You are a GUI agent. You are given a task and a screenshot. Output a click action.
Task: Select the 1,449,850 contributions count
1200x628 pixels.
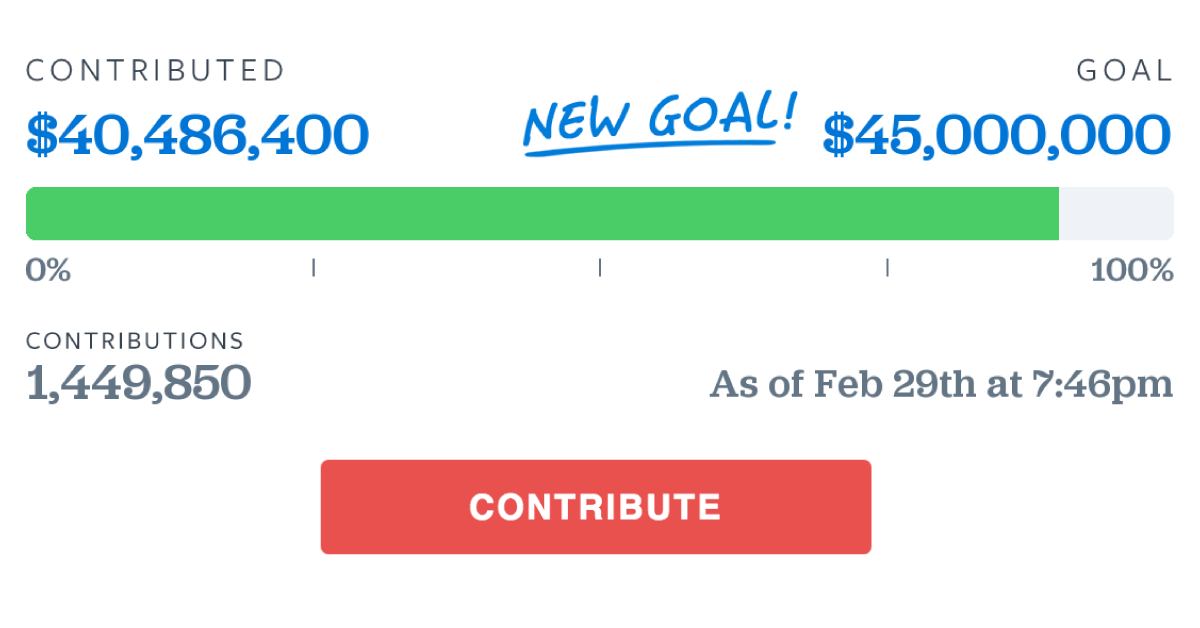pyautogui.click(x=138, y=383)
